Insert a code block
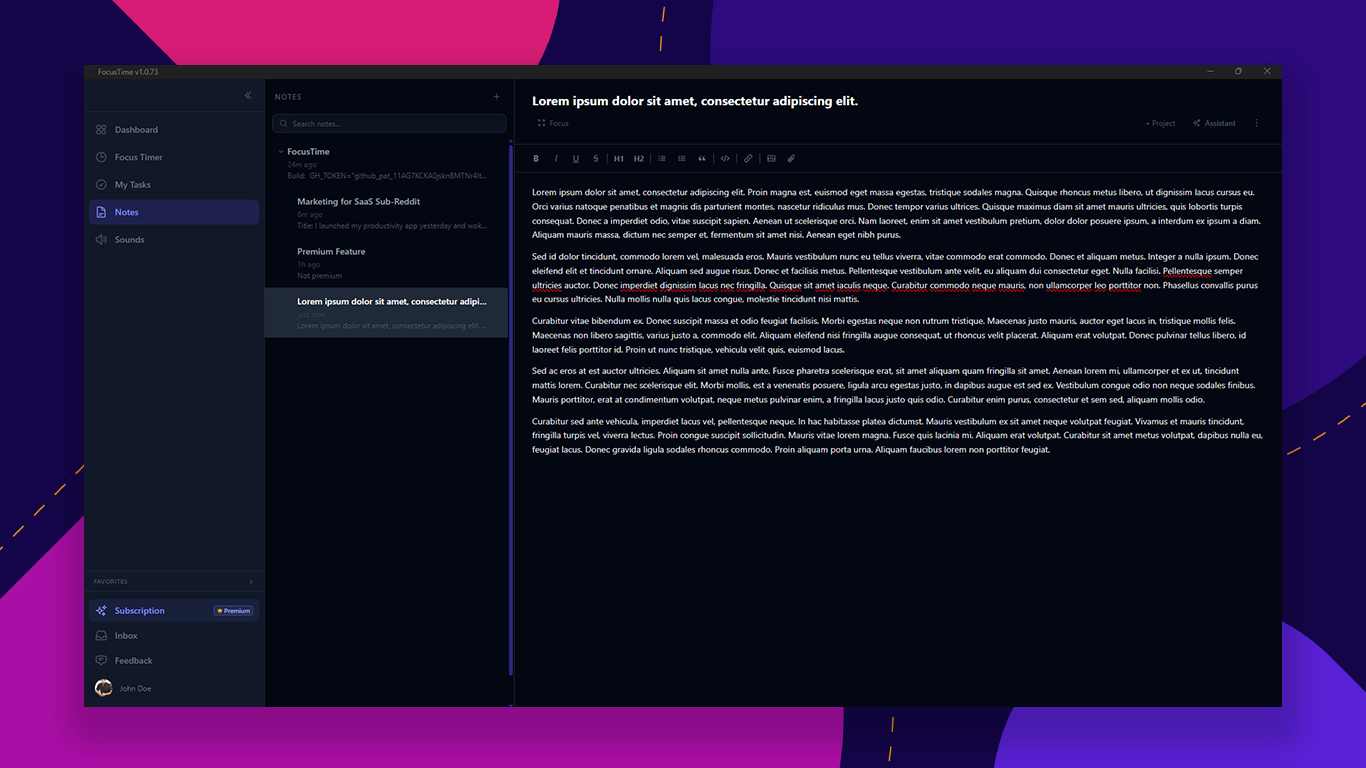 (725, 159)
